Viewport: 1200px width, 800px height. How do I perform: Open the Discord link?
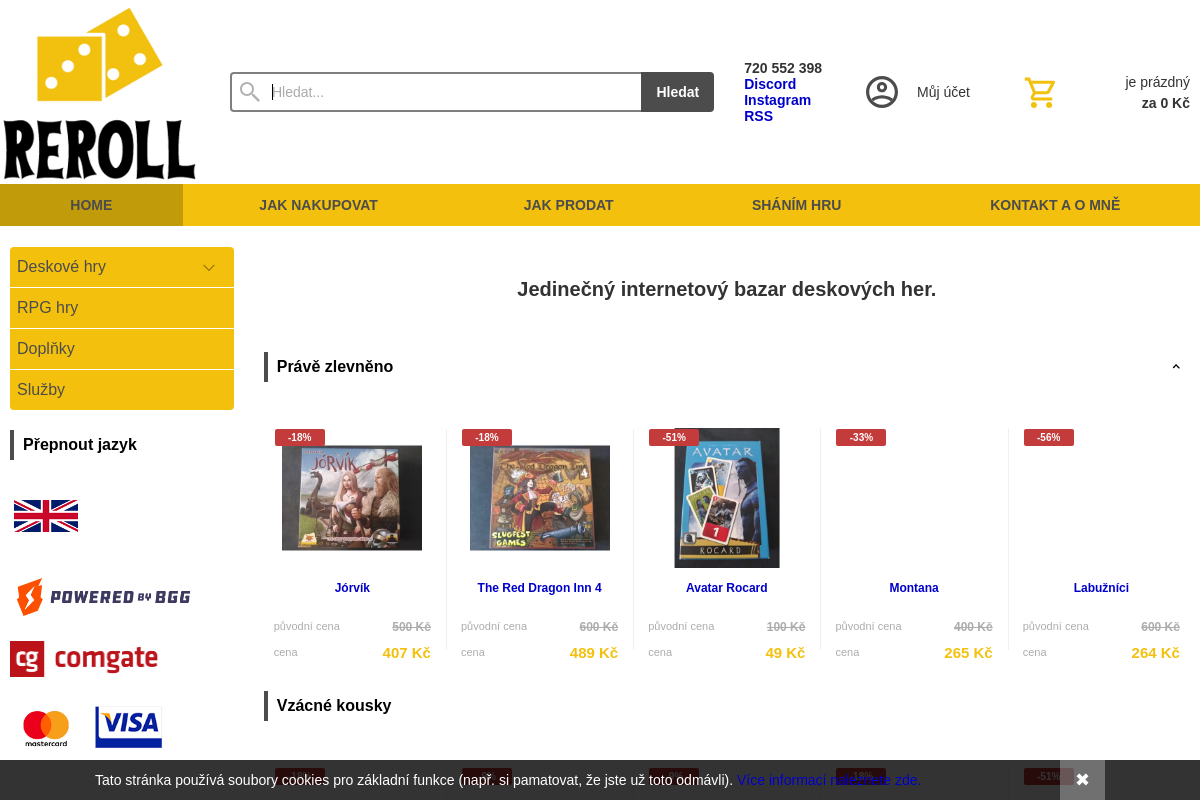770,84
